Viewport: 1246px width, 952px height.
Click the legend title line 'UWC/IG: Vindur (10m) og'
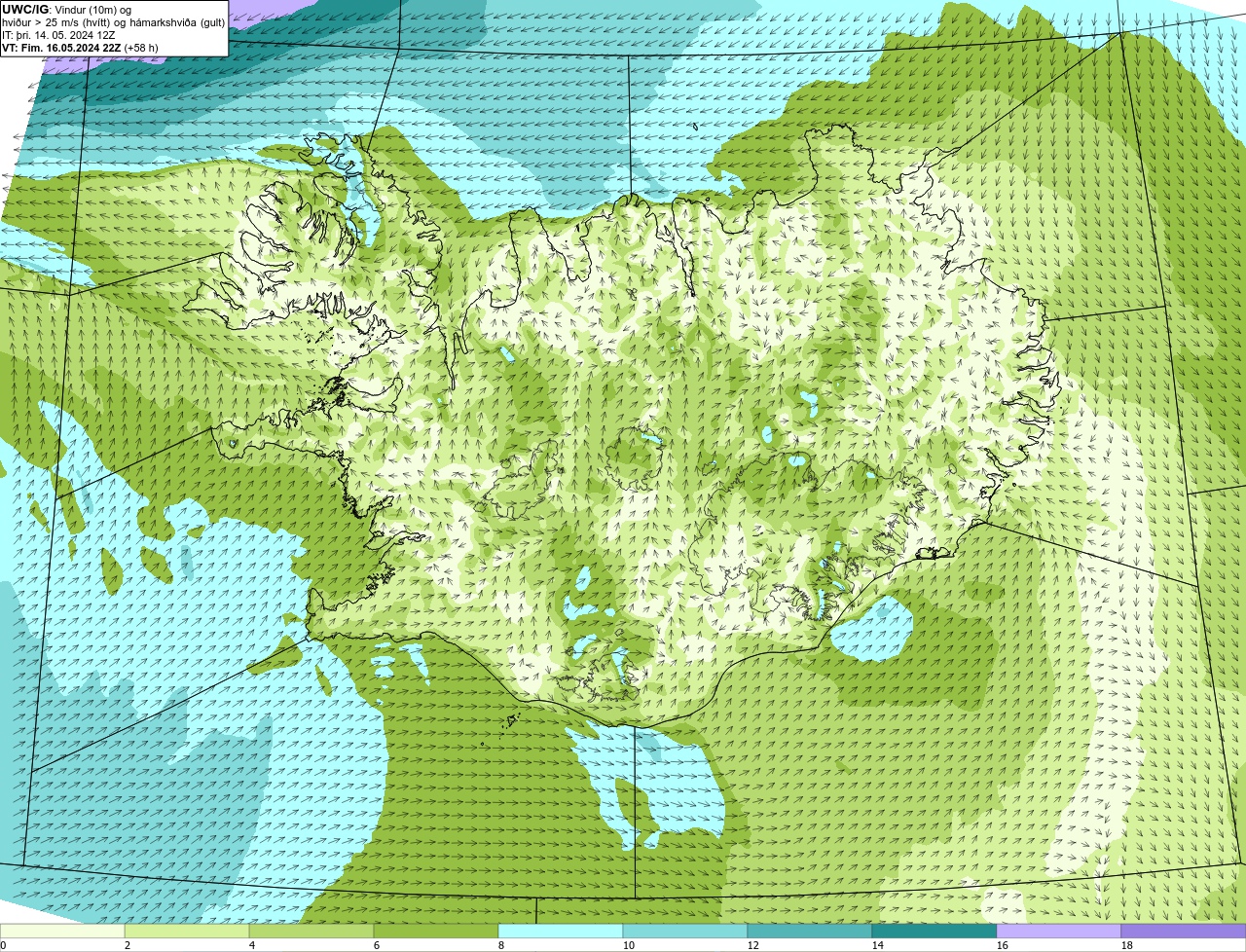[x=67, y=10]
